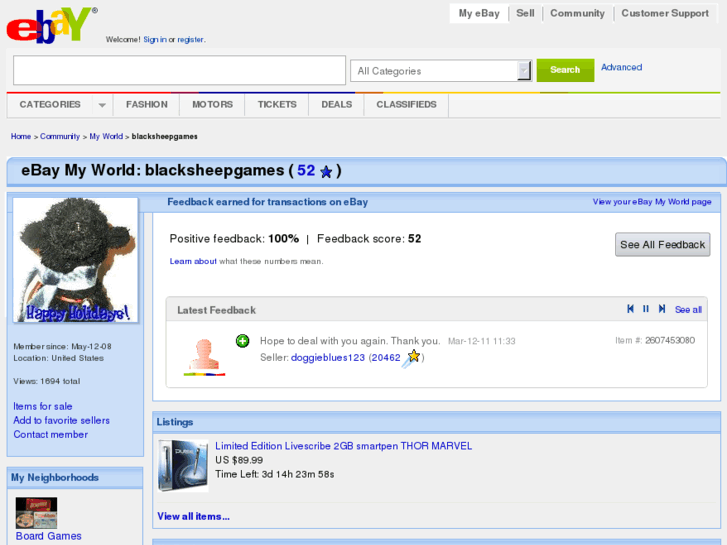The width and height of the screenshot is (727, 545).
Task: Go to Community breadcrumb link
Action: coord(60,136)
